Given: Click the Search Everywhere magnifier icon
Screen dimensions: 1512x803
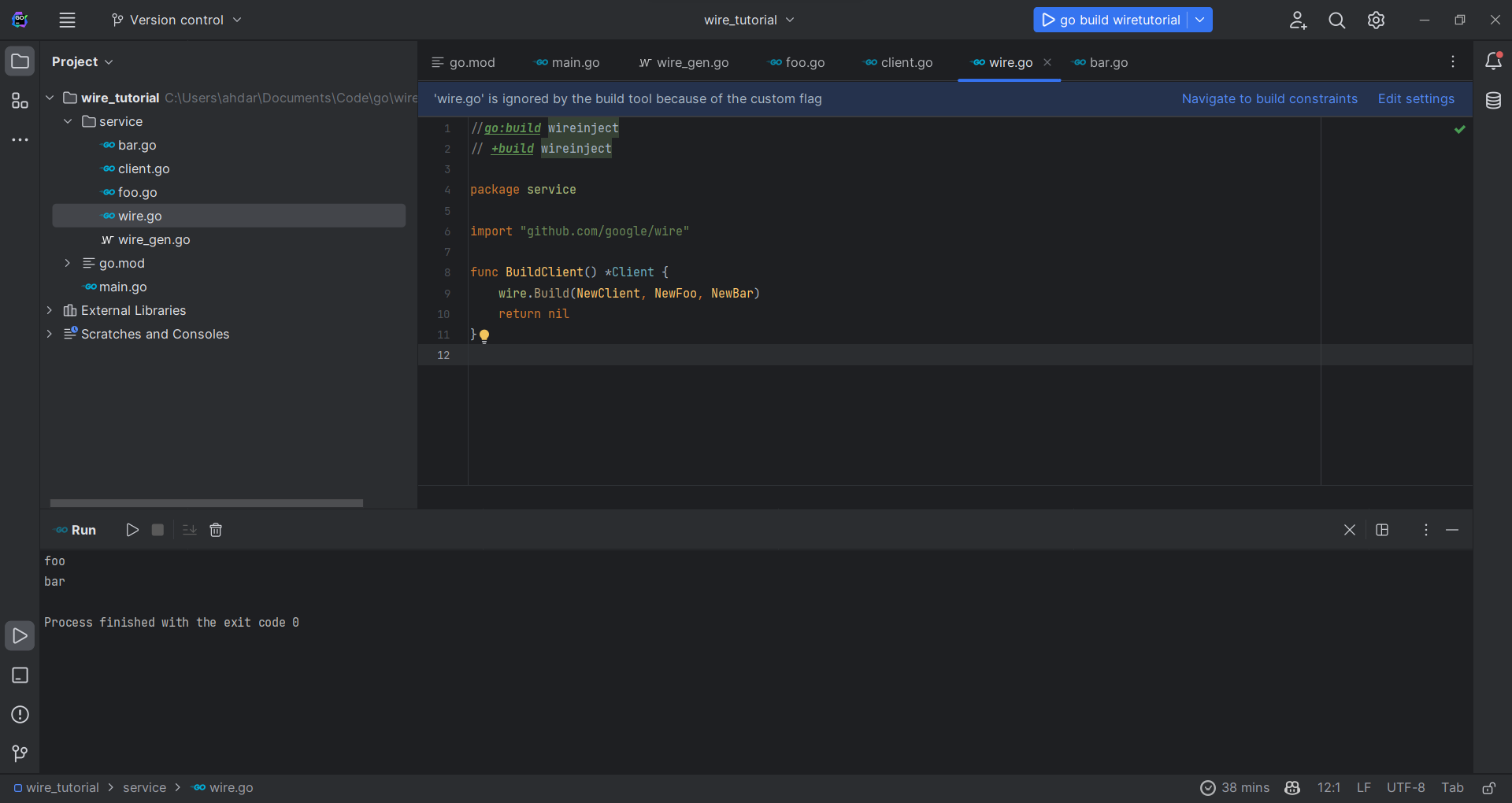Looking at the screenshot, I should pos(1336,20).
